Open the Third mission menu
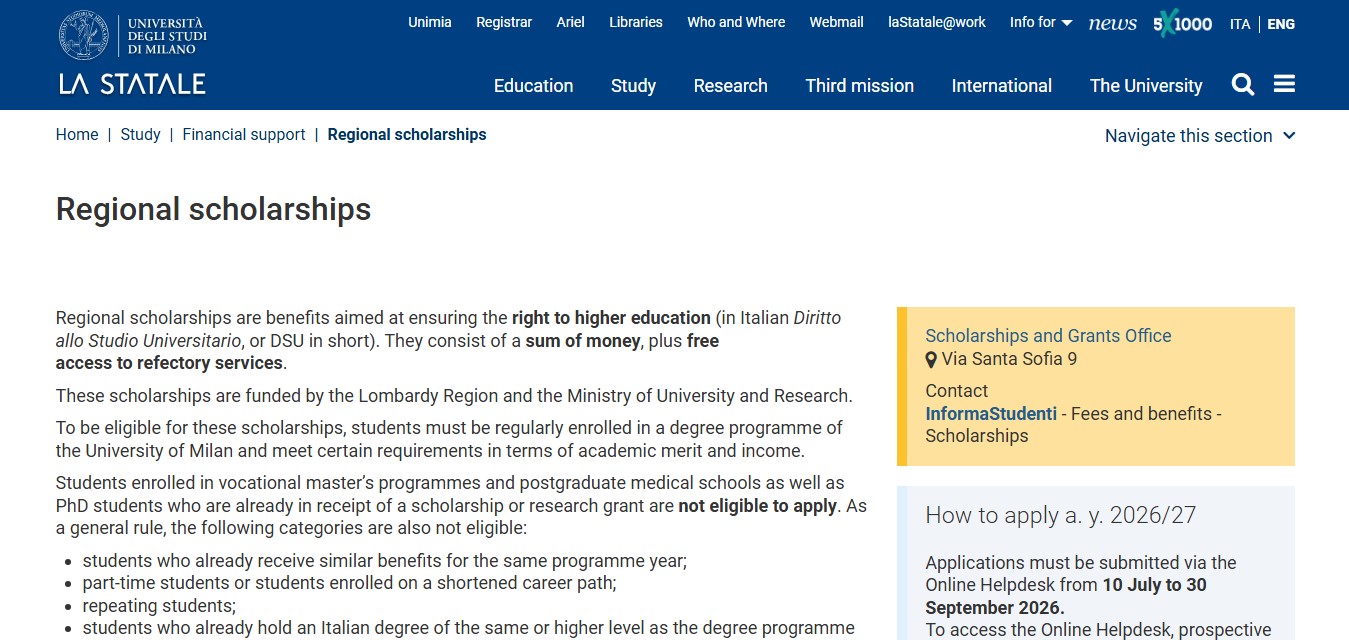Screen dimensions: 1349x640 860,86
